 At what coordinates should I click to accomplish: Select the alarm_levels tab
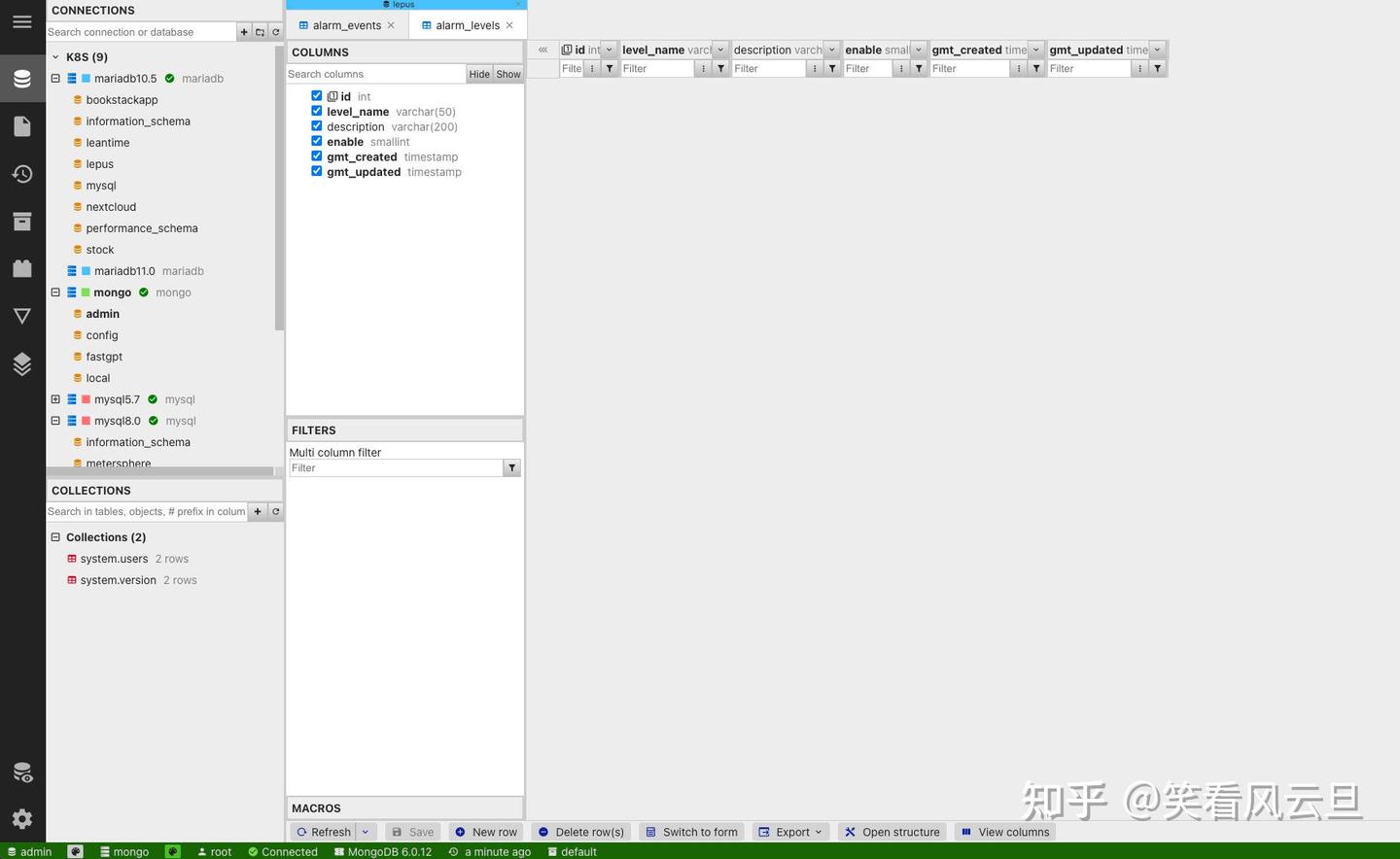467,25
